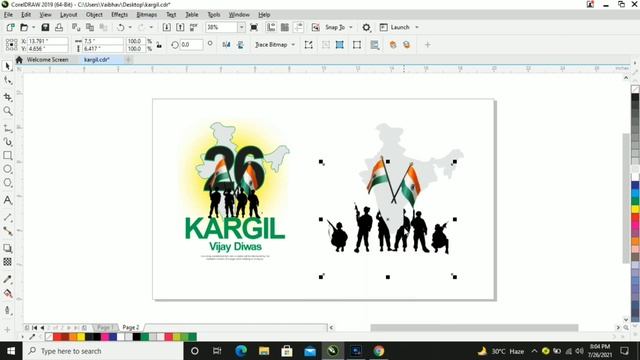Viewport: 640px width, 360px height.
Task: Click the Trace Bitmap button
Action: tap(271, 45)
